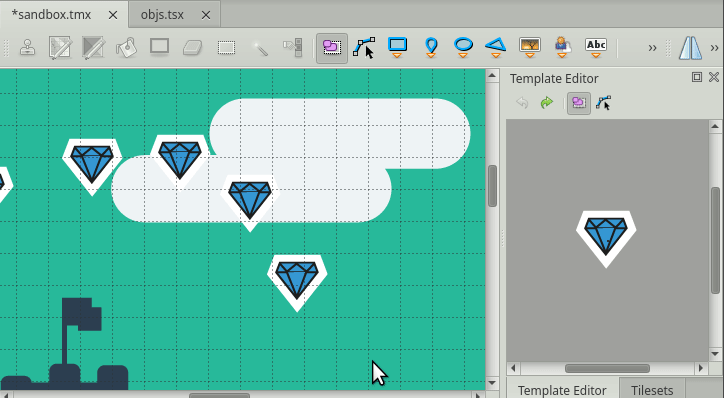Select the Terrain Brush tool
724x398 pixels.
[60, 48]
